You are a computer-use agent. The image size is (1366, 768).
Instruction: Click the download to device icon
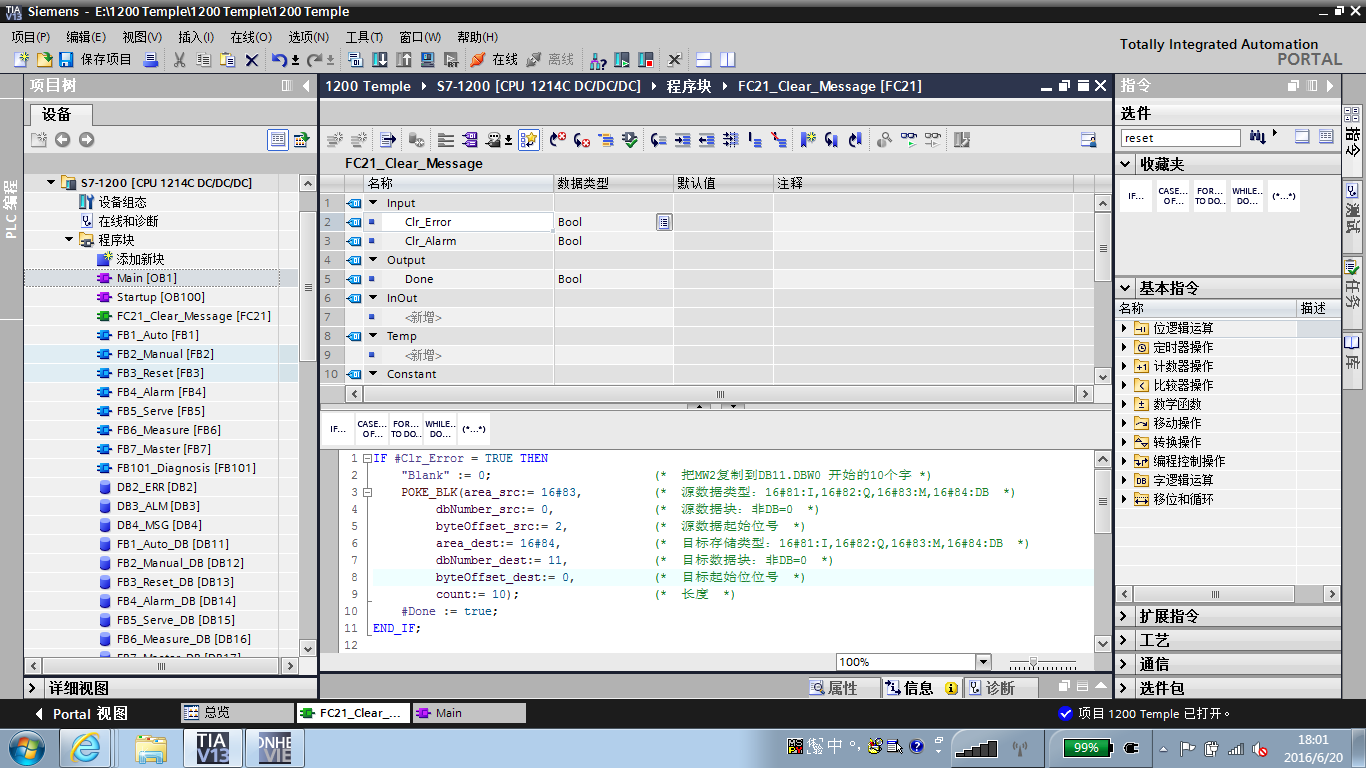click(x=381, y=60)
